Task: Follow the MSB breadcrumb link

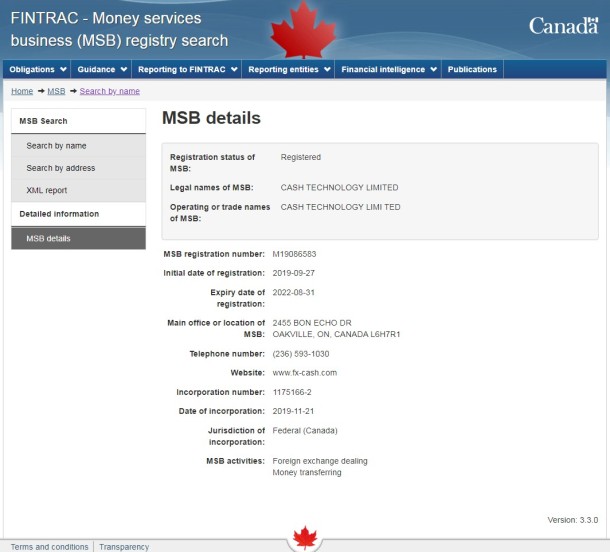Action: [56, 91]
